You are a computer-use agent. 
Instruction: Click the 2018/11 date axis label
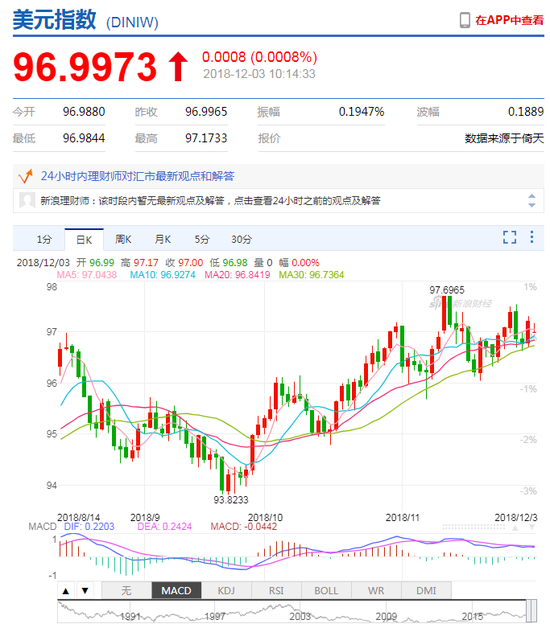[x=402, y=517]
